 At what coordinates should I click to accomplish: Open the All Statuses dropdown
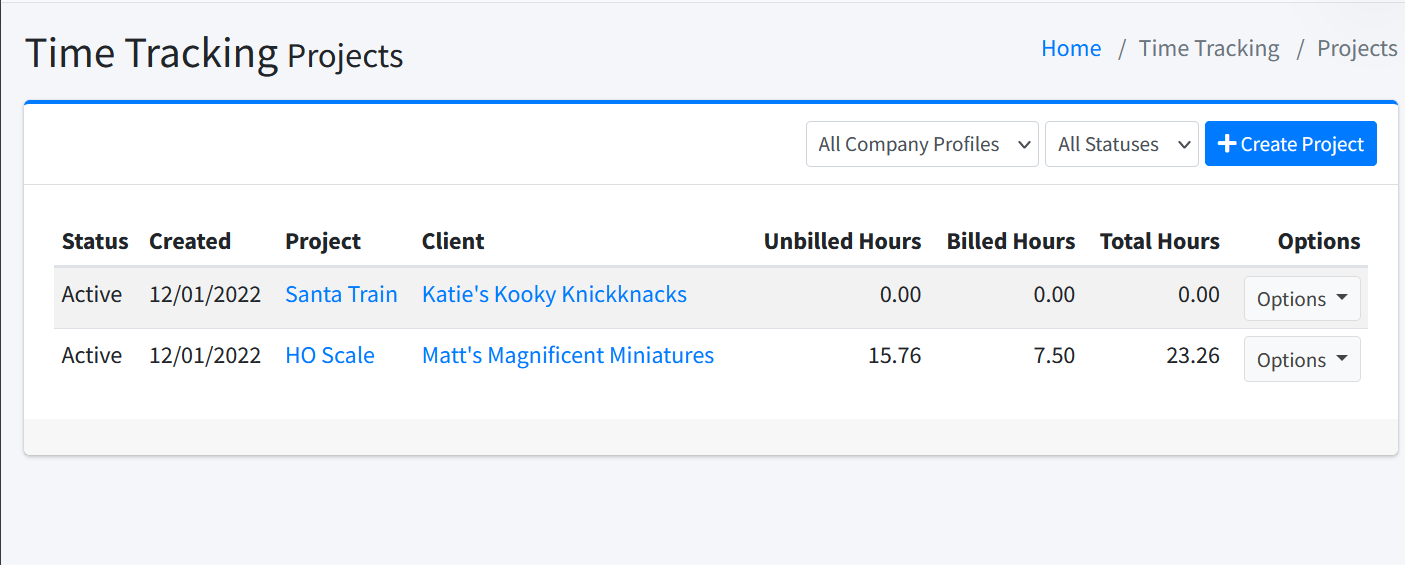tap(1121, 144)
